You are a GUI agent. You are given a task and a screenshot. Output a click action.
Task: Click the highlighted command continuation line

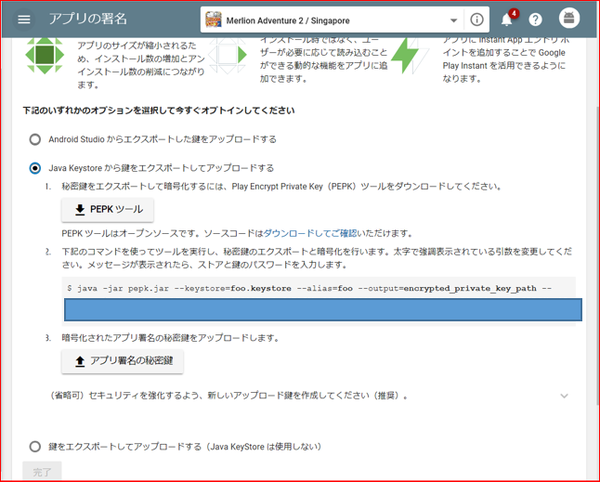pos(323,309)
